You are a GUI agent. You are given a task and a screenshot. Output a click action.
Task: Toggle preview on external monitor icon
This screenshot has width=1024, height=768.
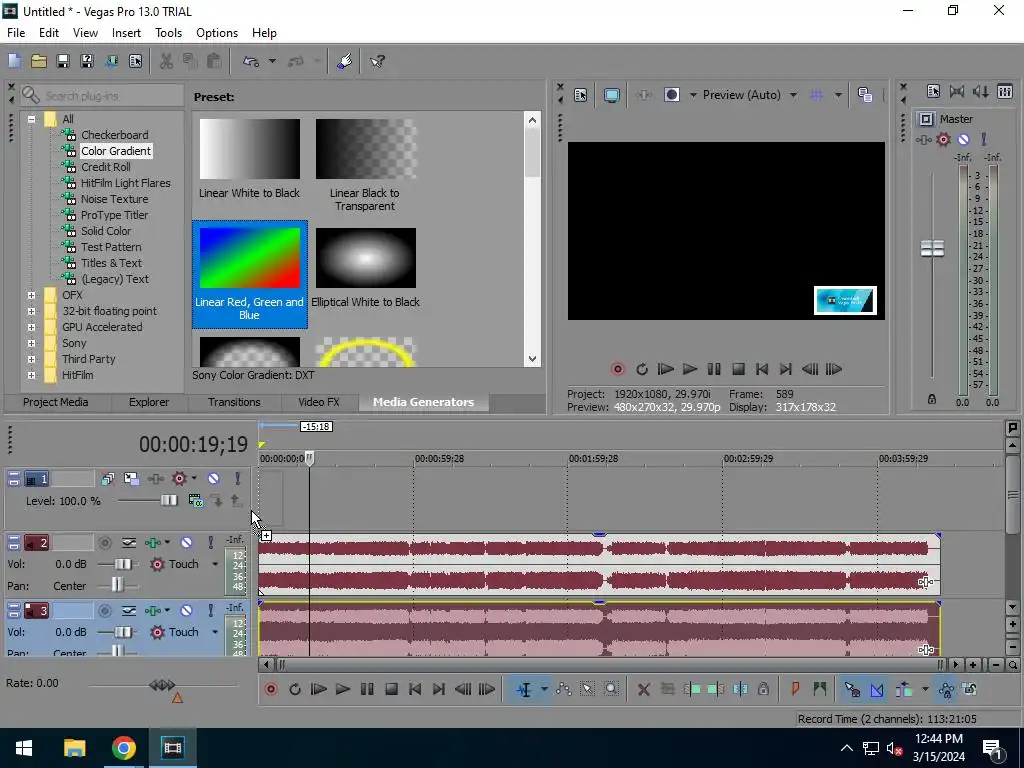611,95
